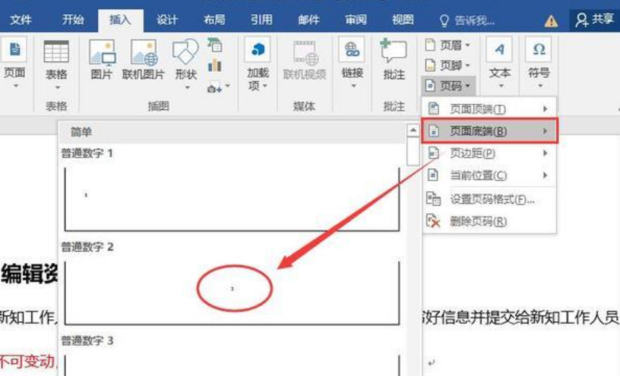Open the 邮件 (Mailings) tab

pos(308,20)
